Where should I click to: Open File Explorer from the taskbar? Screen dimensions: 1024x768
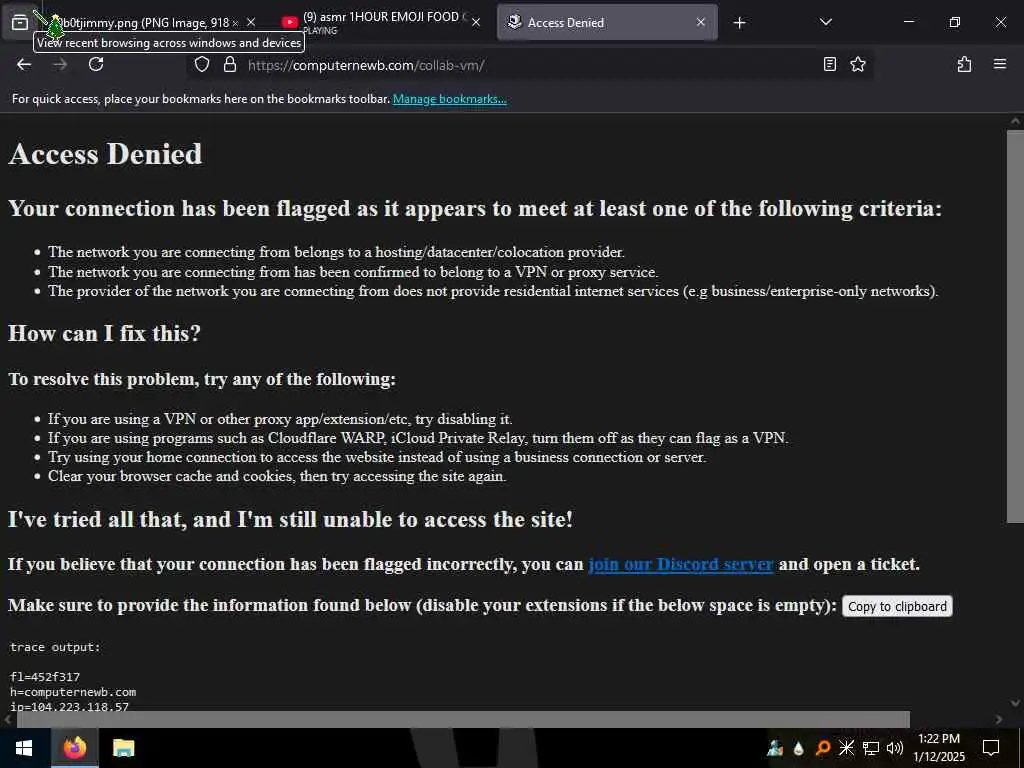point(123,748)
